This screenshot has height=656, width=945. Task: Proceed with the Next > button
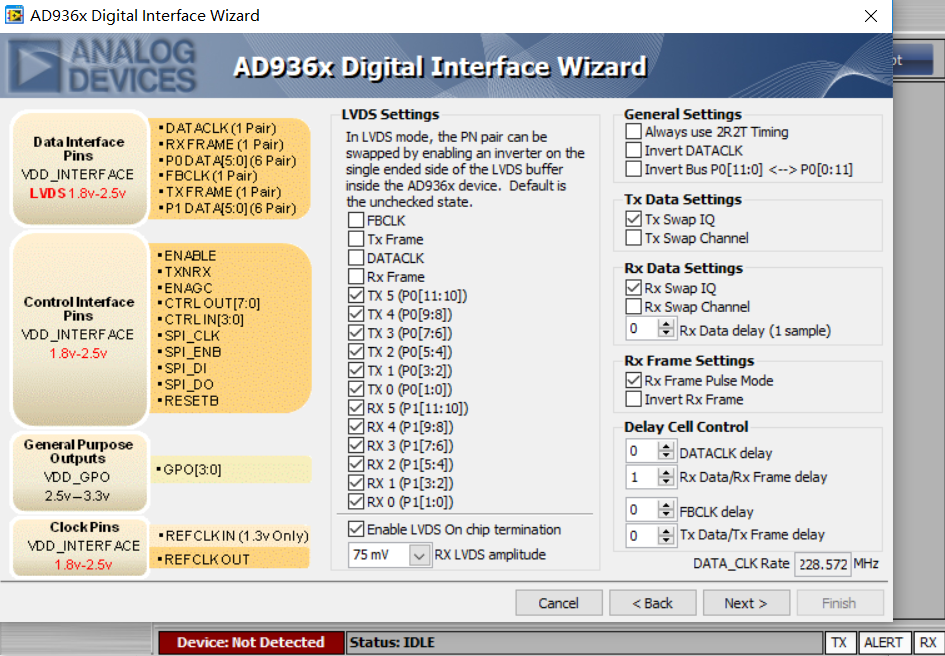[x=746, y=603]
